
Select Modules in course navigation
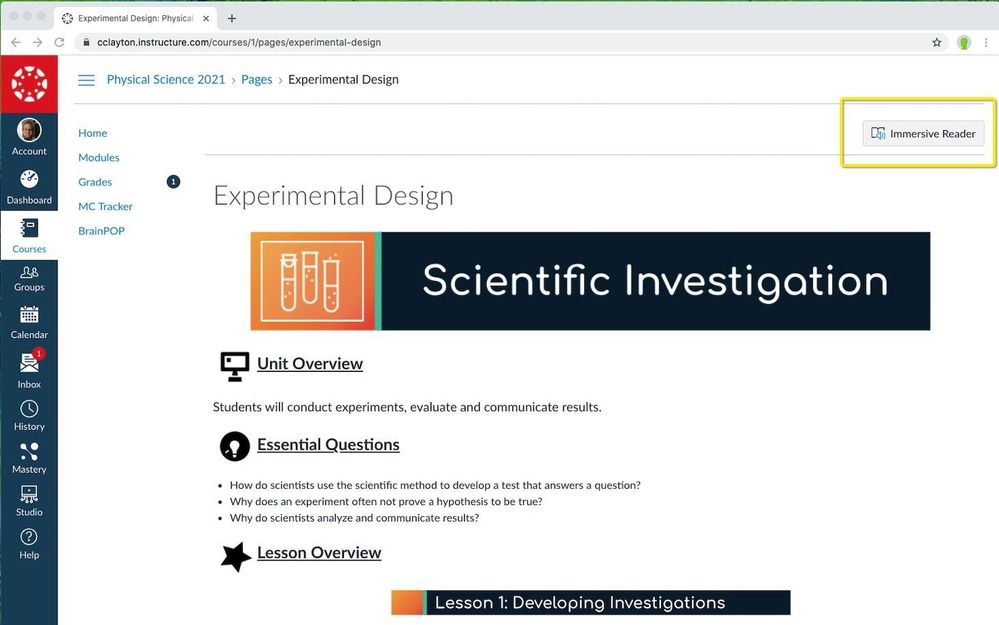pyautogui.click(x=99, y=158)
